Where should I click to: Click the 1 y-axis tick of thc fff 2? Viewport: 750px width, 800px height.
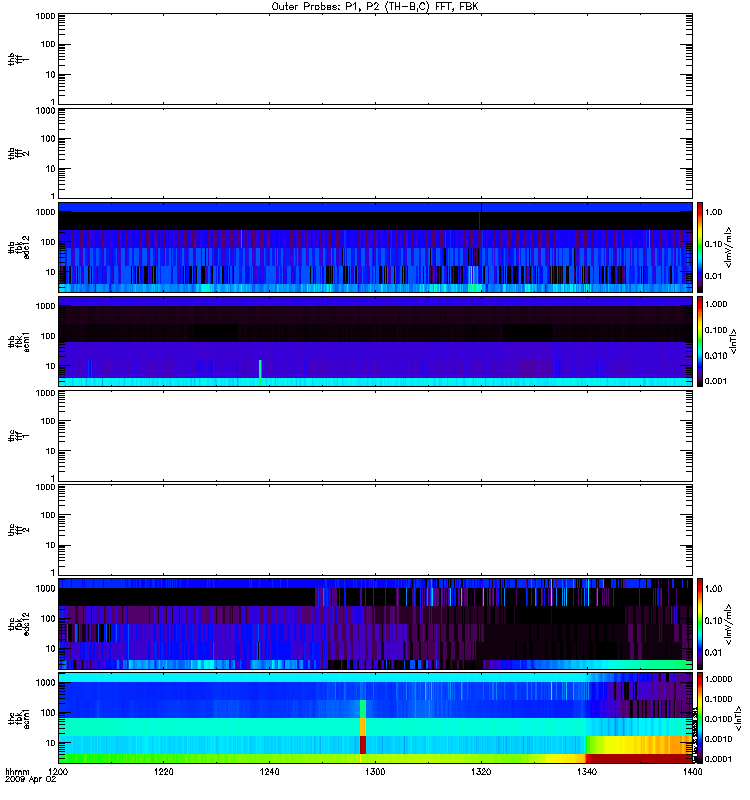pos(53,572)
